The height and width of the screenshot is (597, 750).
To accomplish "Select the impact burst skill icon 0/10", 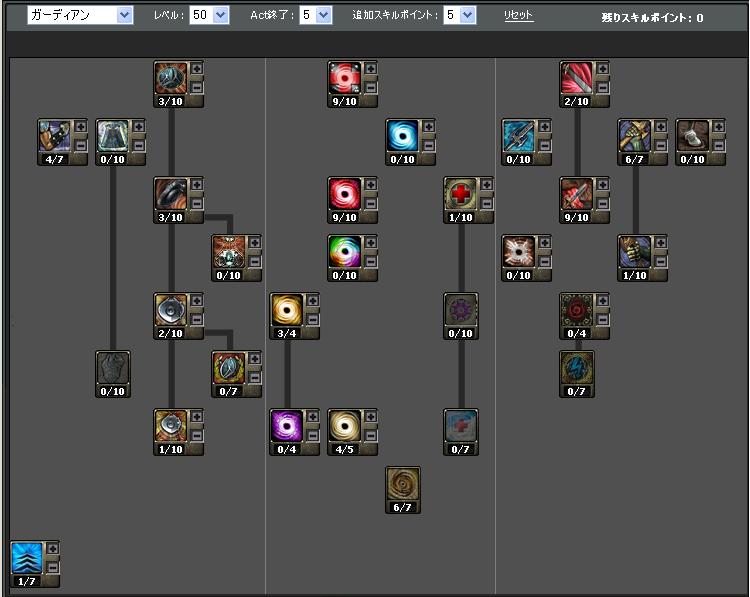I will pos(518,252).
